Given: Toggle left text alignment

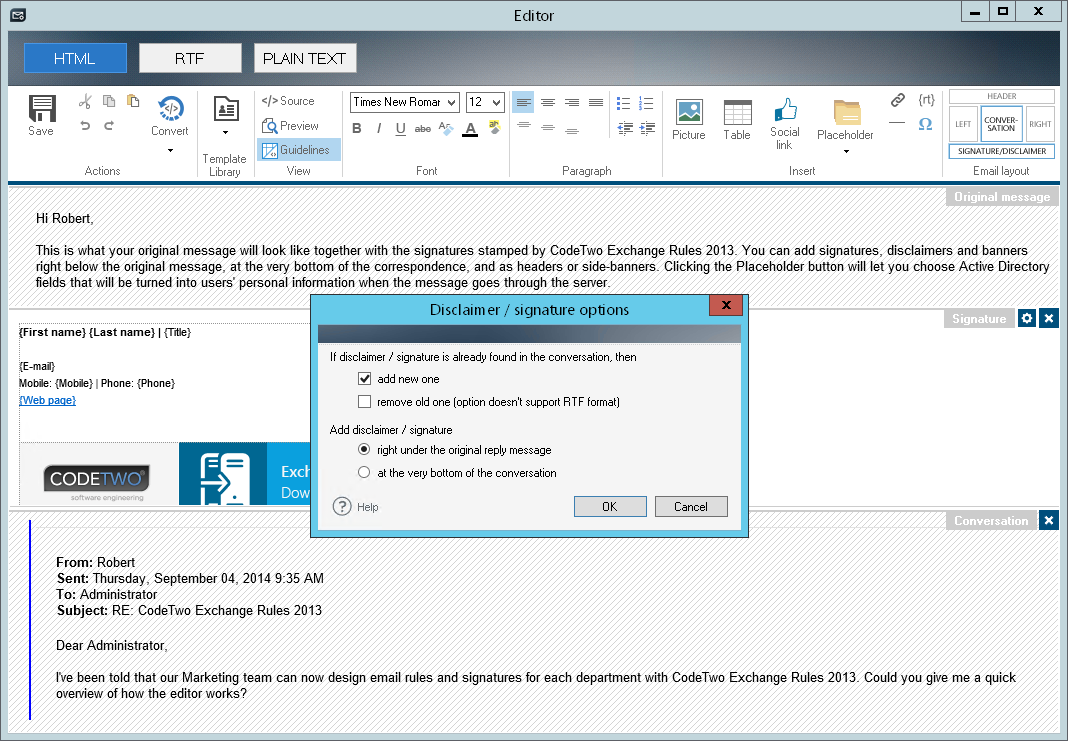Looking at the screenshot, I should pos(523,103).
